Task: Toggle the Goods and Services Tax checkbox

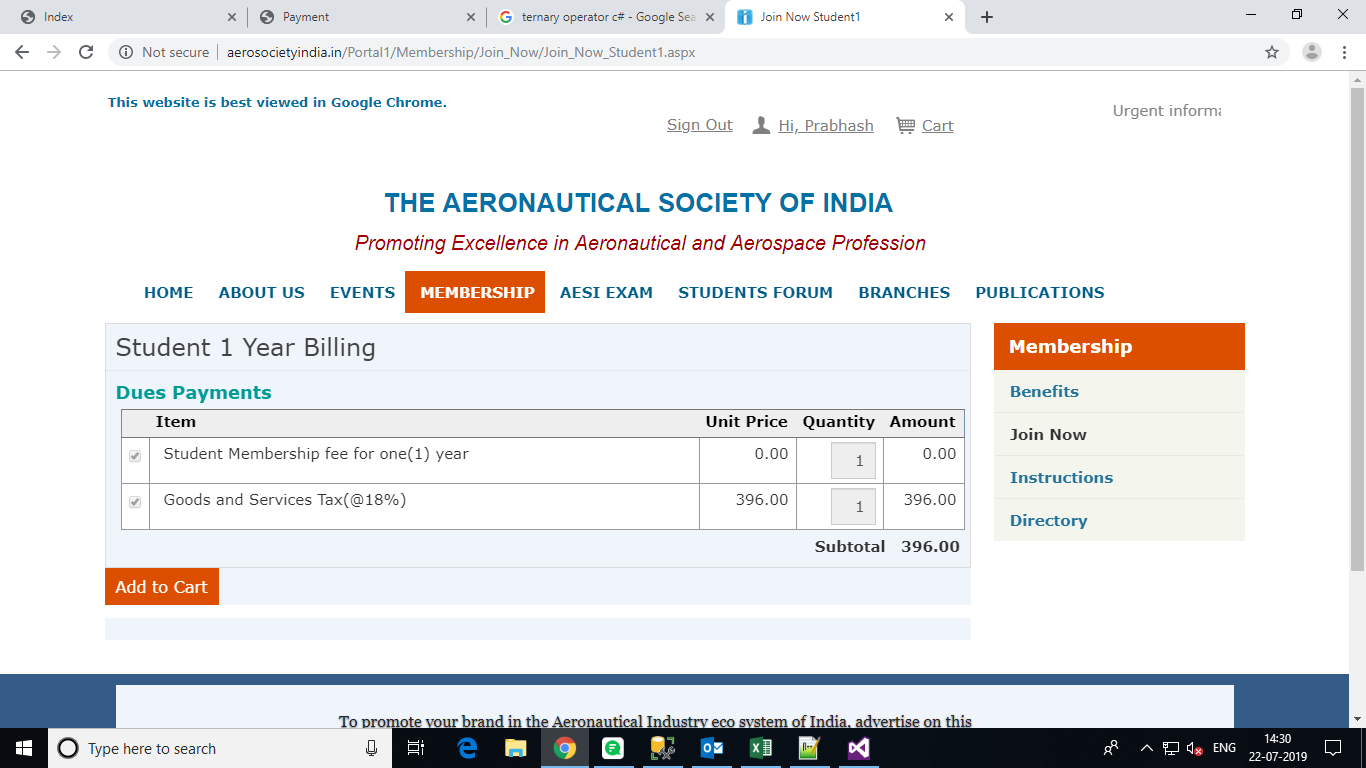Action: click(135, 502)
